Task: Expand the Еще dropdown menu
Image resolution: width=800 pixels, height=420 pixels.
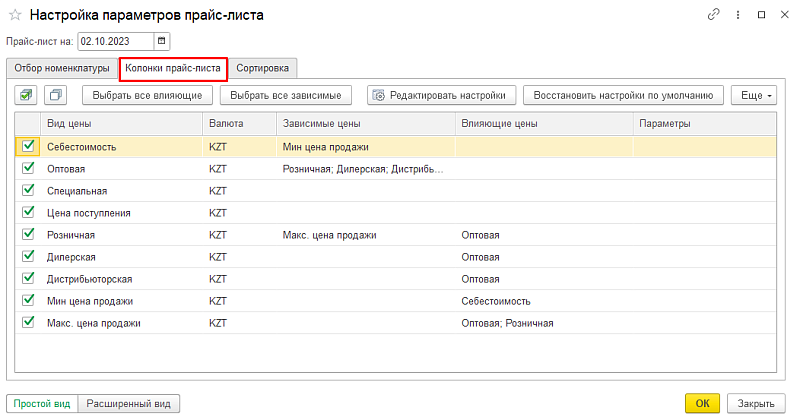Action: 754,95
